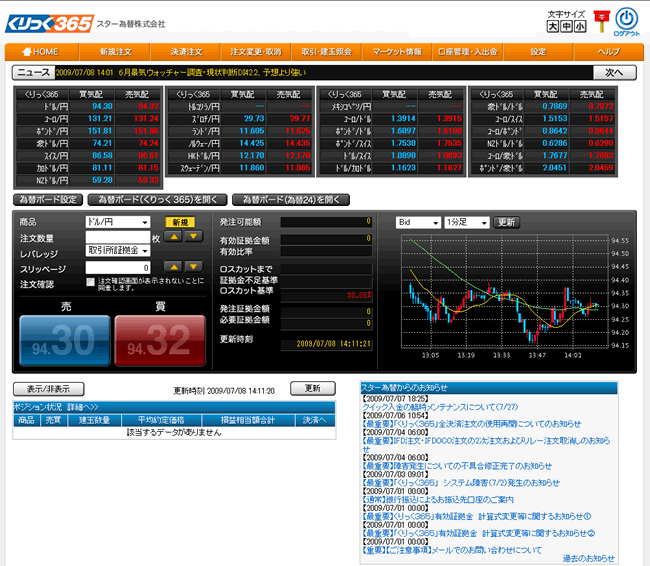Click the 平均約定価格 column header
Viewport: 650px width, 566px height.
pyautogui.click(x=161, y=420)
